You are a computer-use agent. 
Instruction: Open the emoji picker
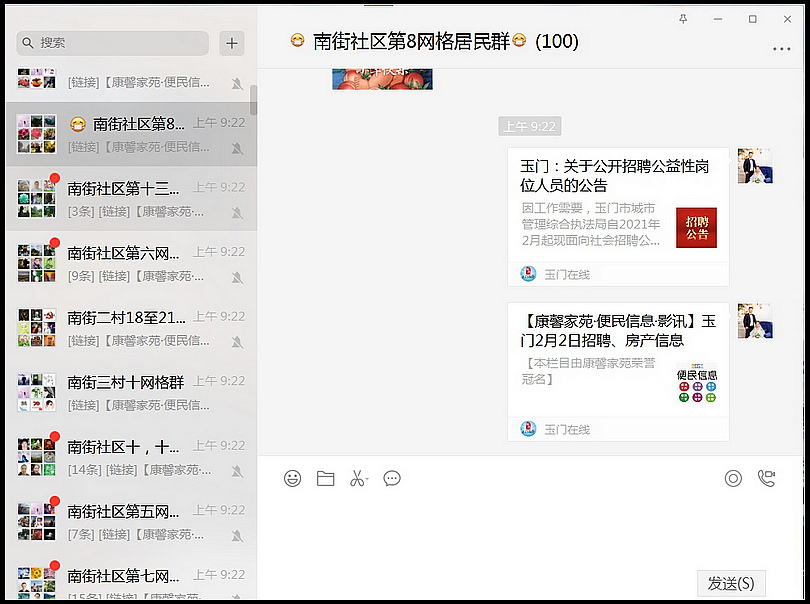tap(292, 479)
